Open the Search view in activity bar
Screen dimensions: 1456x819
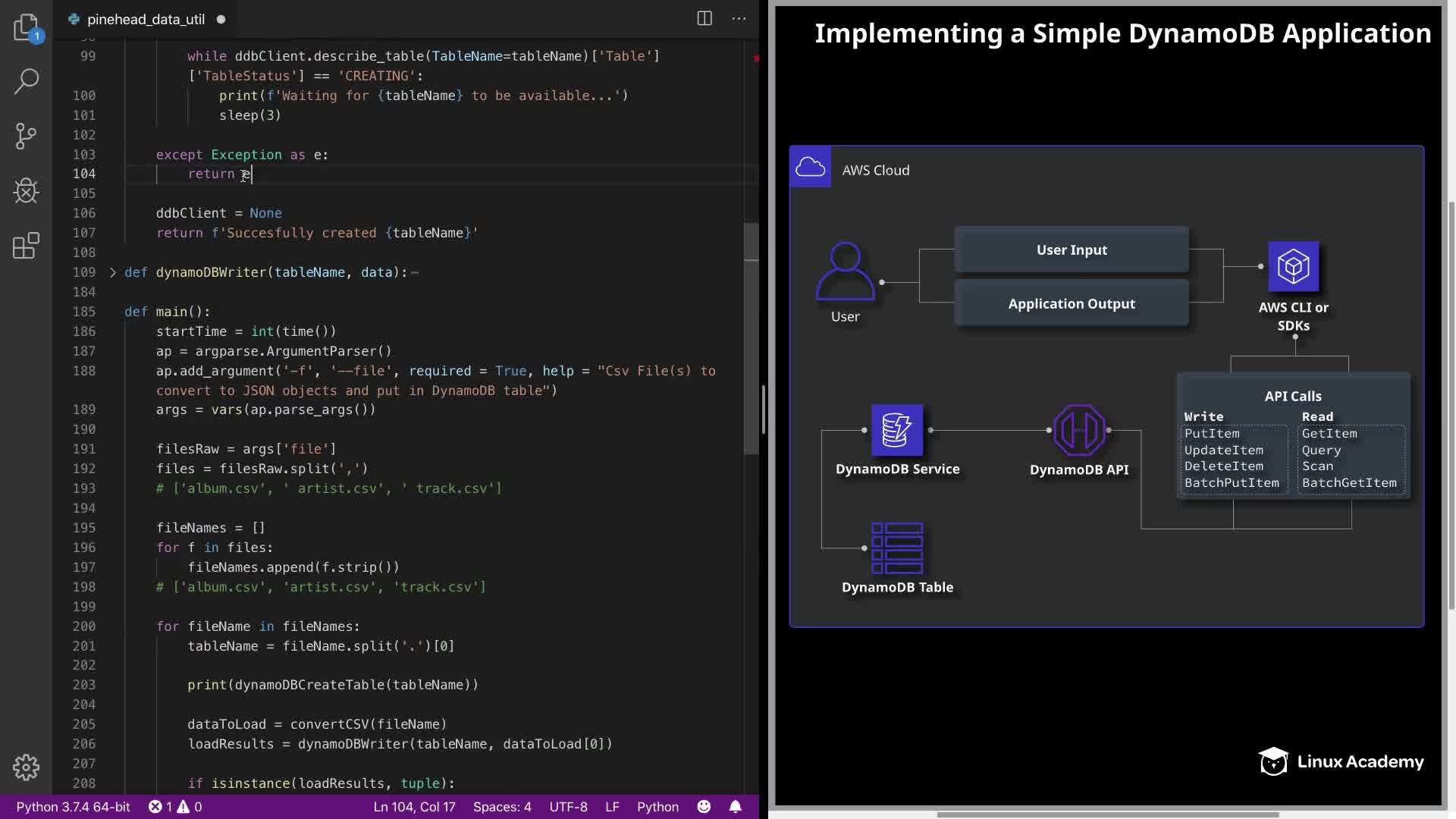(26, 81)
